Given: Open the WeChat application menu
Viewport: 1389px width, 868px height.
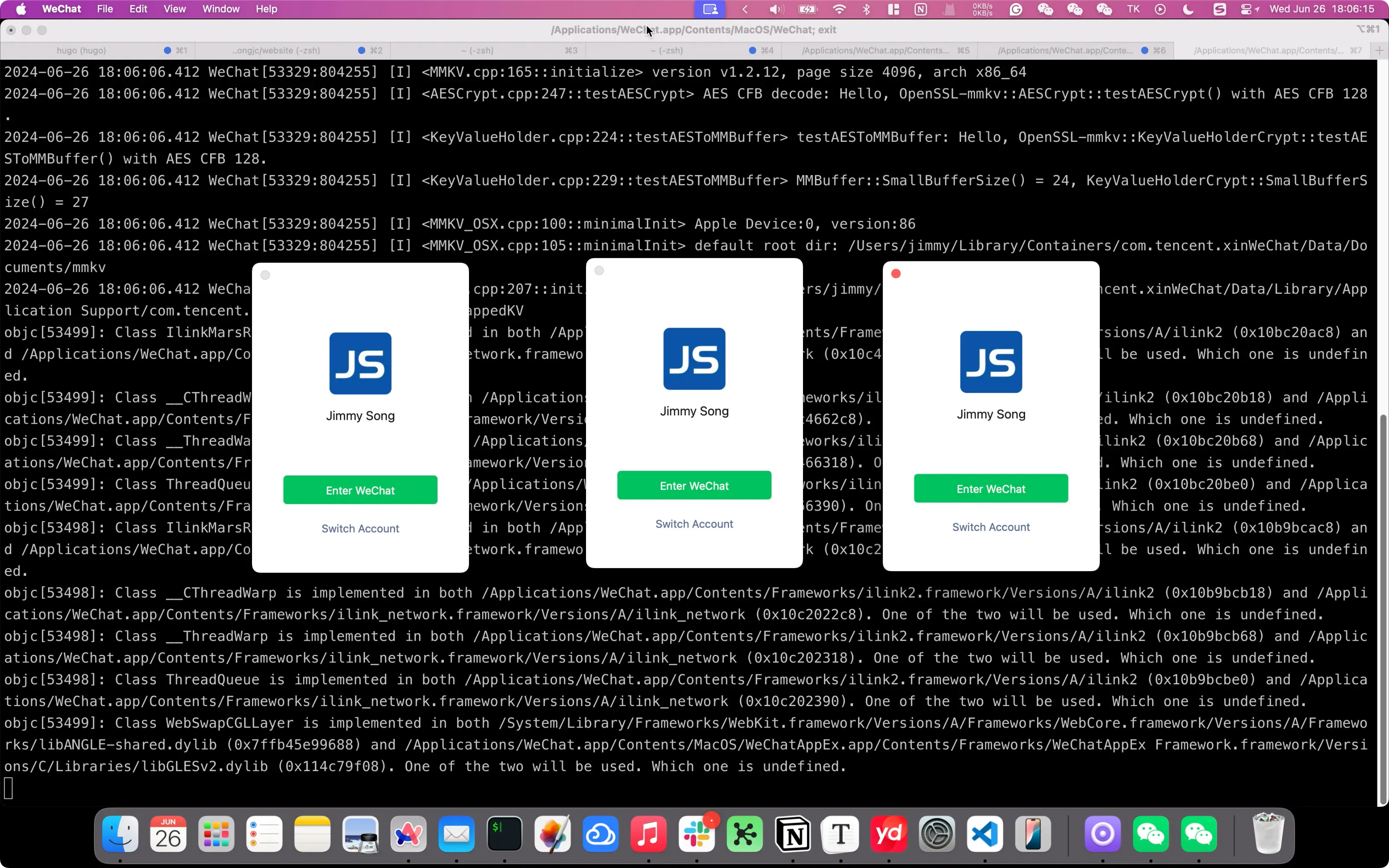Looking at the screenshot, I should (62, 9).
